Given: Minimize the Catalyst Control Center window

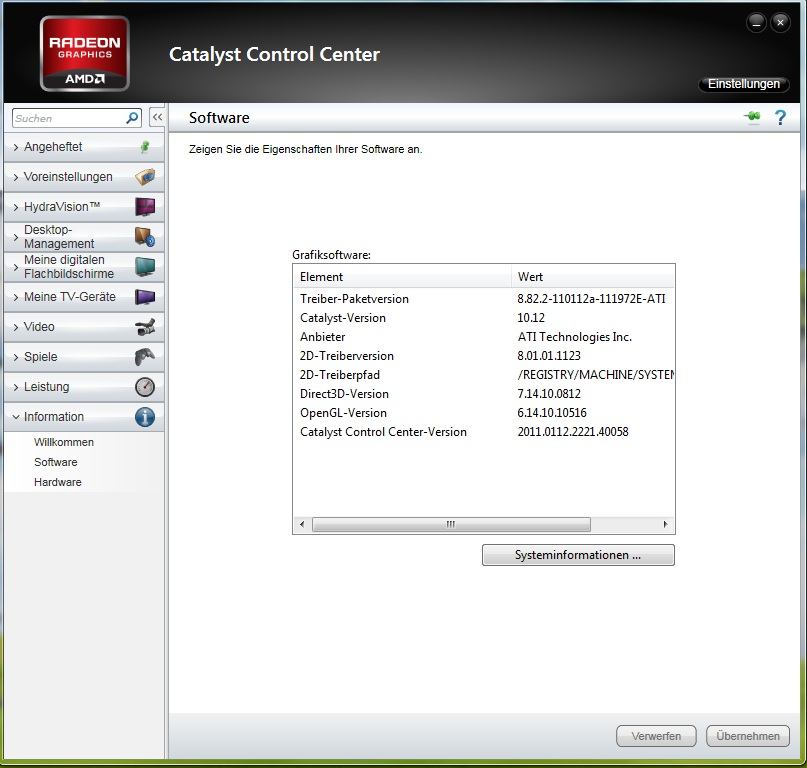Looking at the screenshot, I should pyautogui.click(x=756, y=23).
